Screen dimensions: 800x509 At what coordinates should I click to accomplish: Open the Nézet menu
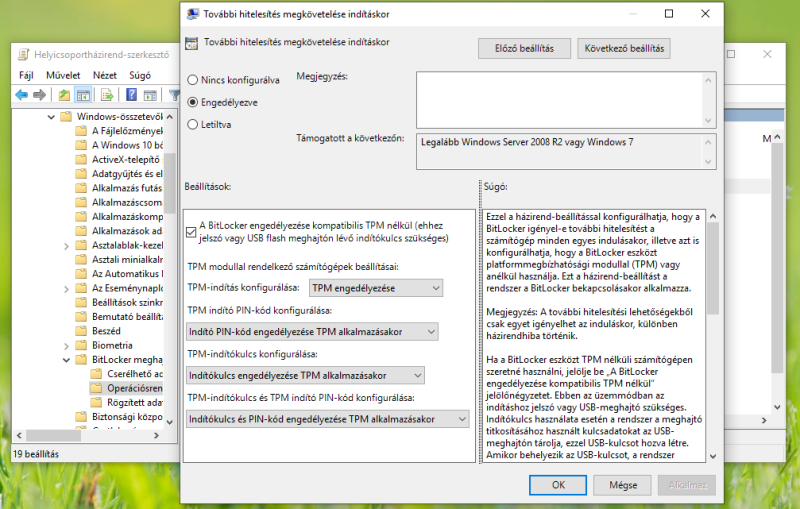pos(105,75)
